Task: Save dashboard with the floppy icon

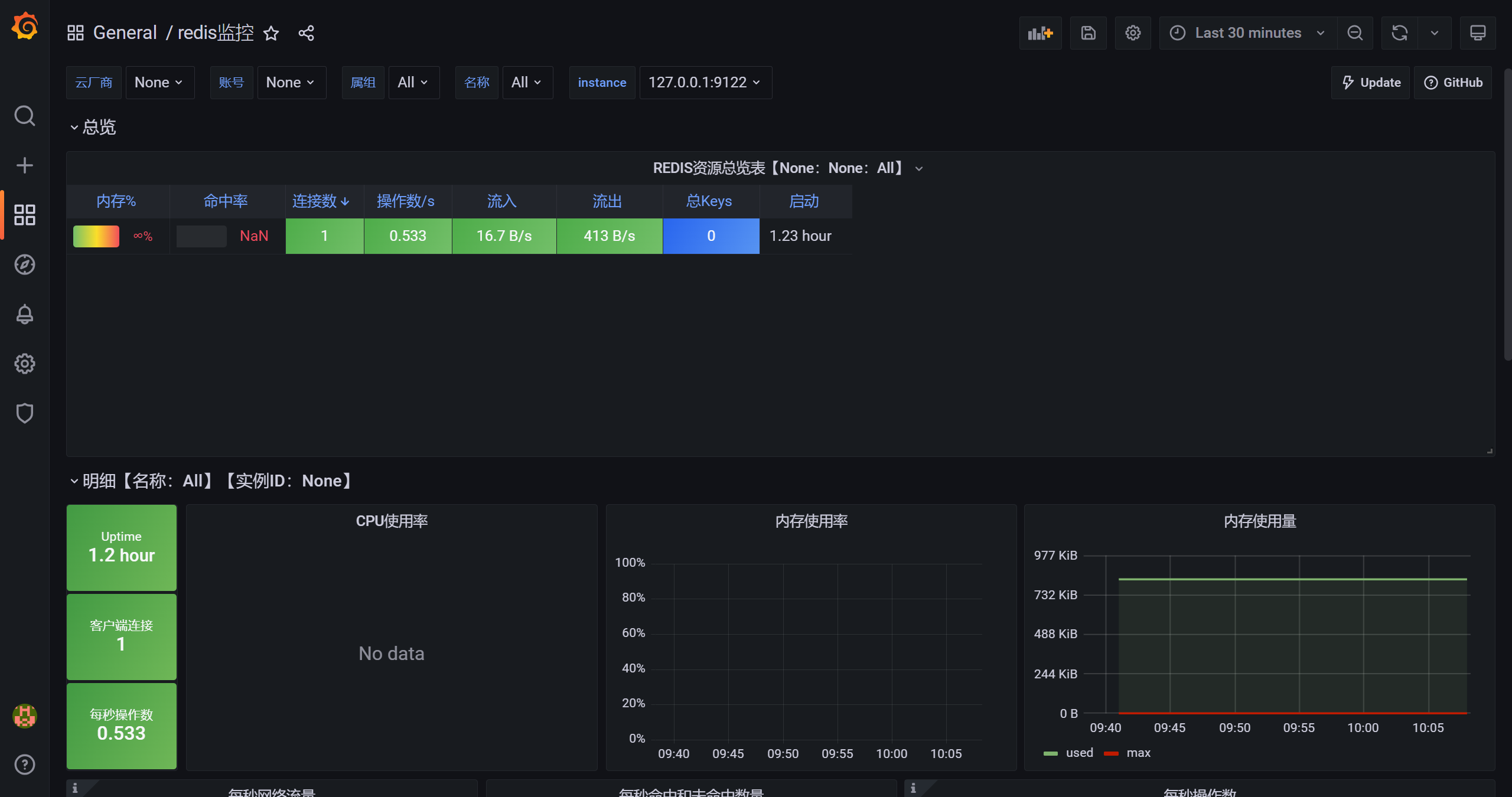Action: point(1089,33)
